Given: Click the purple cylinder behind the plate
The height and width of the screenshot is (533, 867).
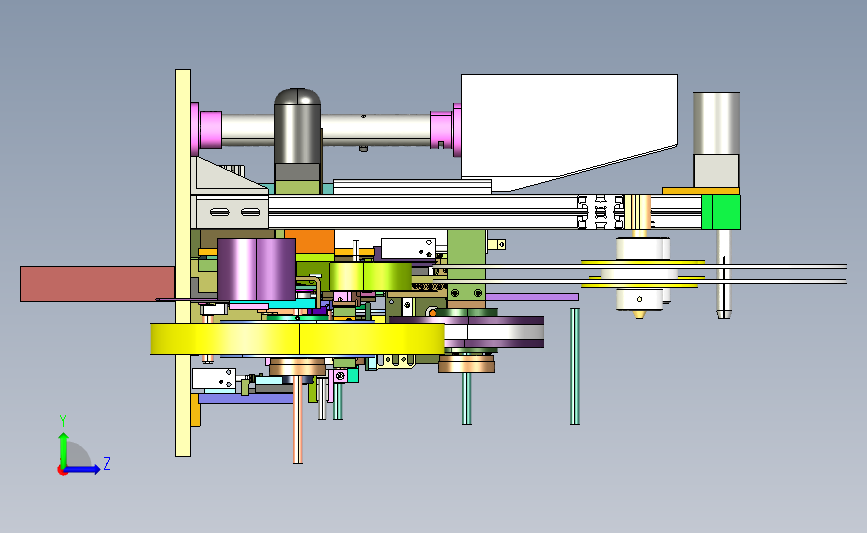Looking at the screenshot, I should point(256,270).
